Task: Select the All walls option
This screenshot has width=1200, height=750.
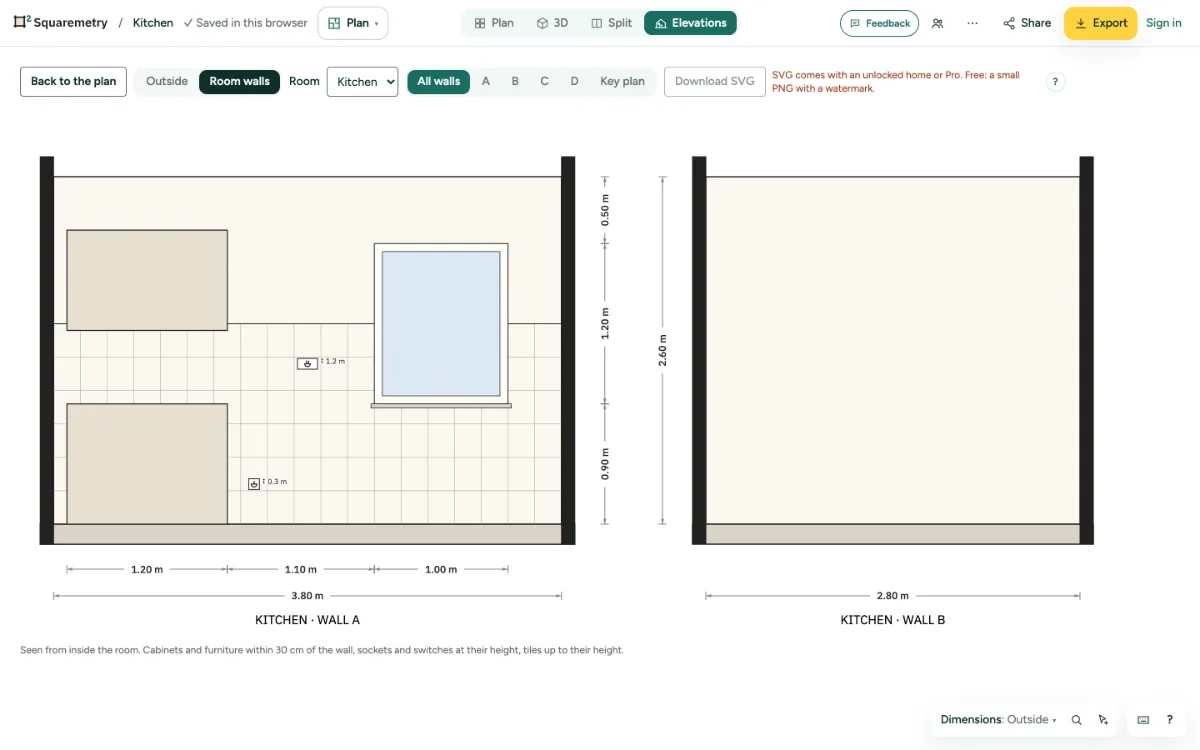Action: 439,81
